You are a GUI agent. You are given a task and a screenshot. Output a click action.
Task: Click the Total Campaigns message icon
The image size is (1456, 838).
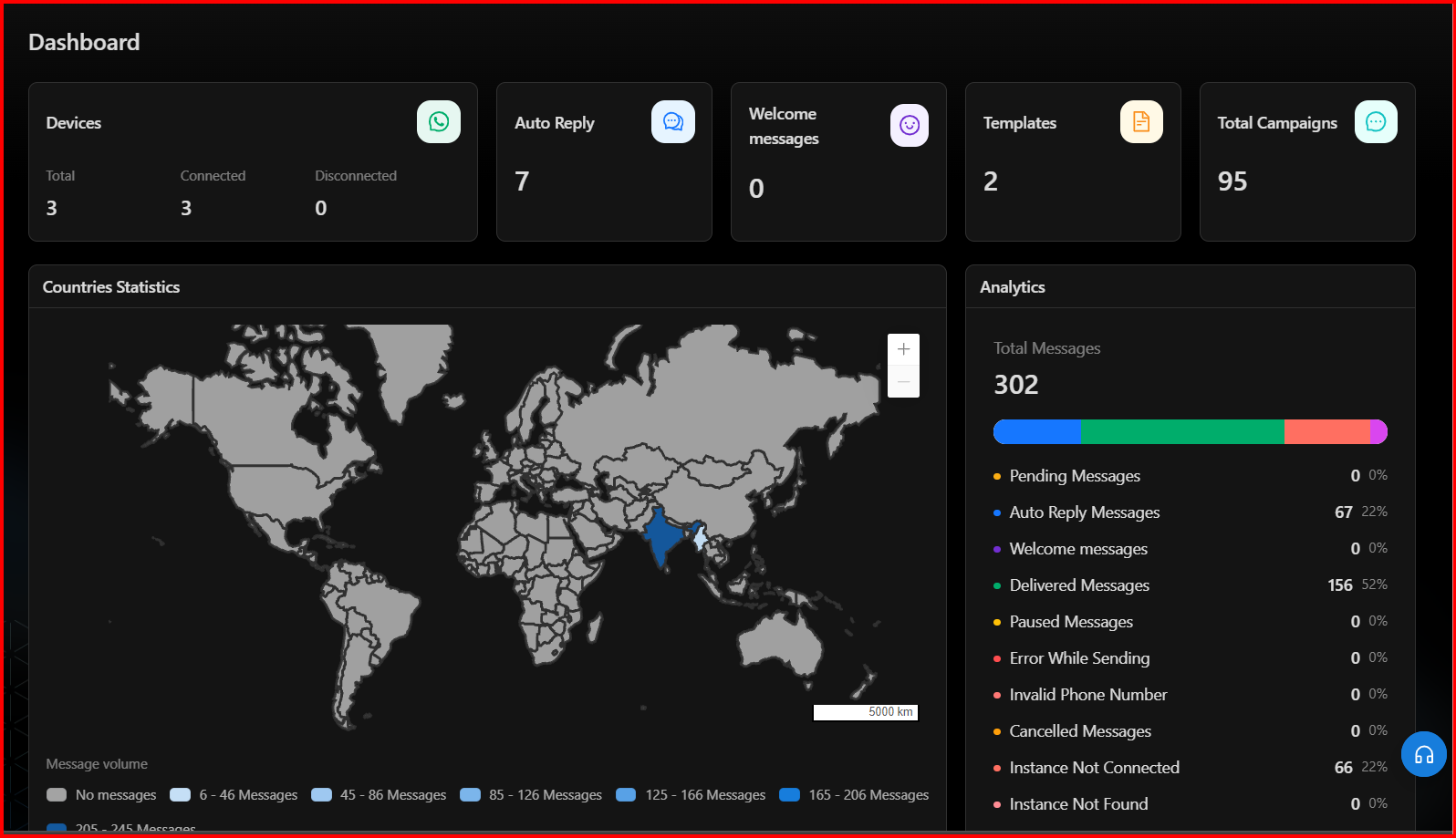click(1375, 122)
